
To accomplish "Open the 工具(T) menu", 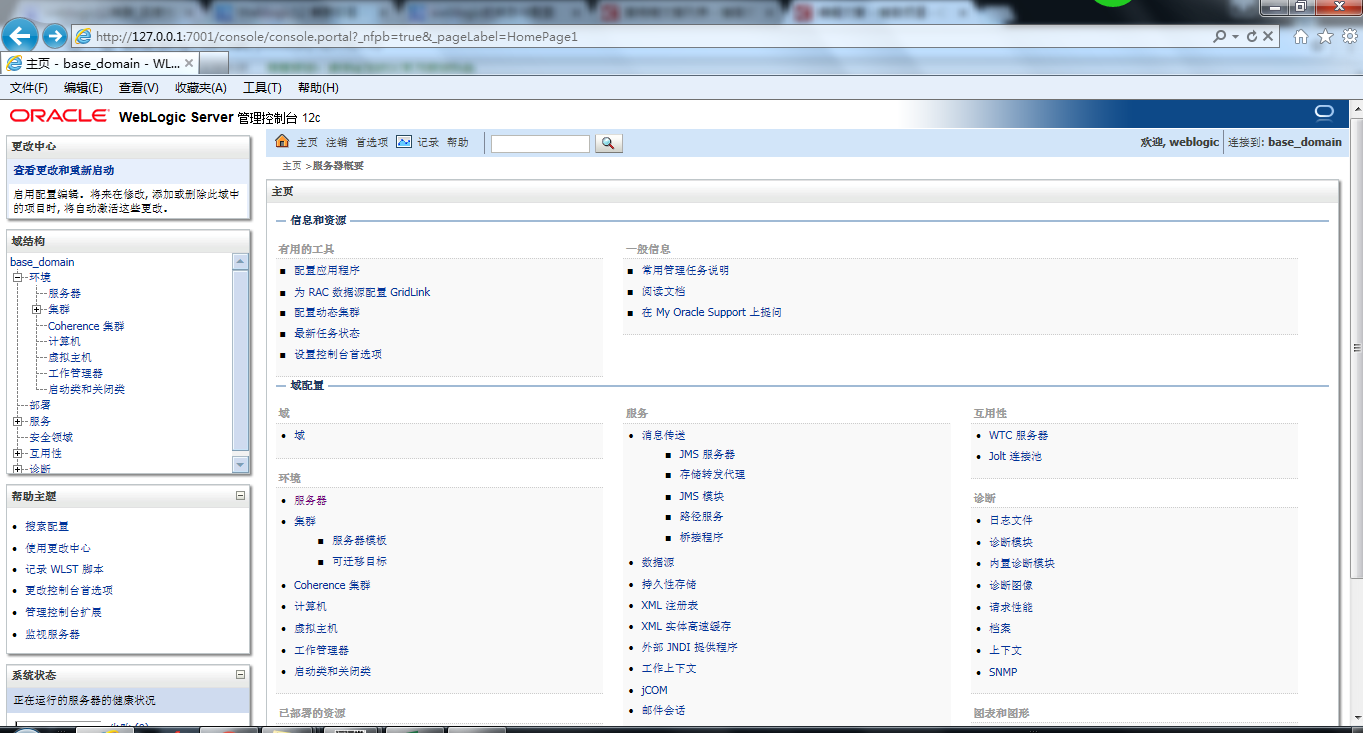I will coord(262,88).
